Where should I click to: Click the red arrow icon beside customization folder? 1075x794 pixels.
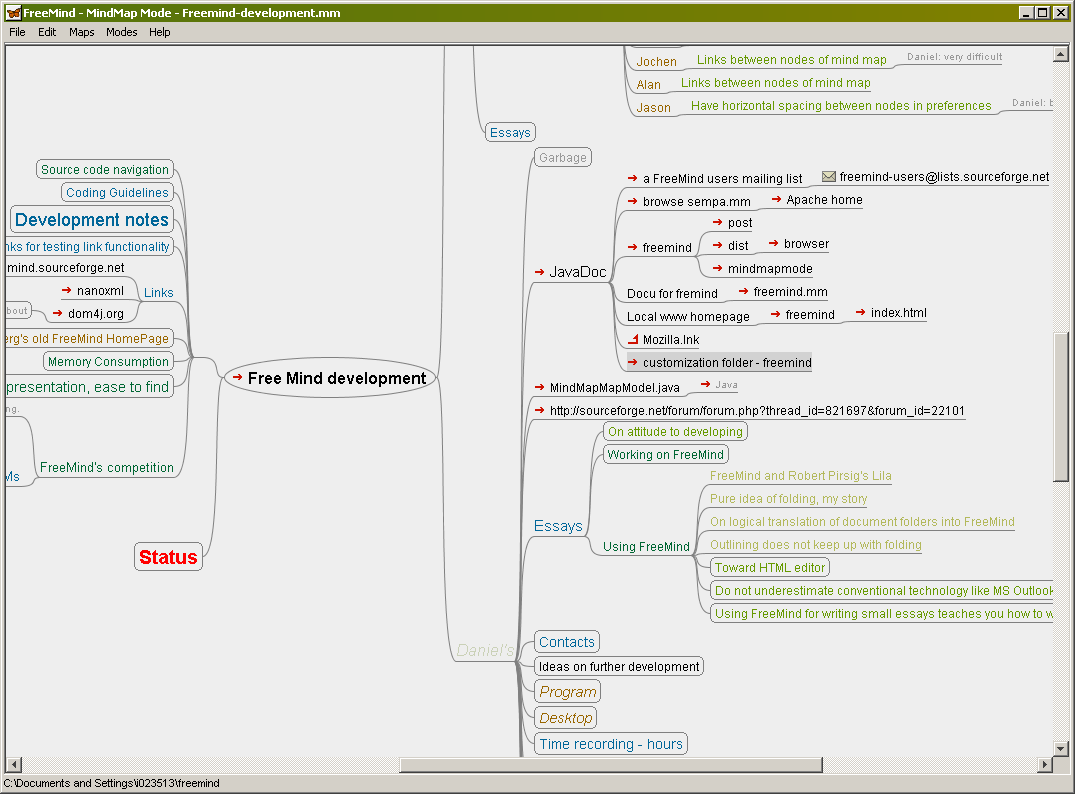(x=633, y=361)
